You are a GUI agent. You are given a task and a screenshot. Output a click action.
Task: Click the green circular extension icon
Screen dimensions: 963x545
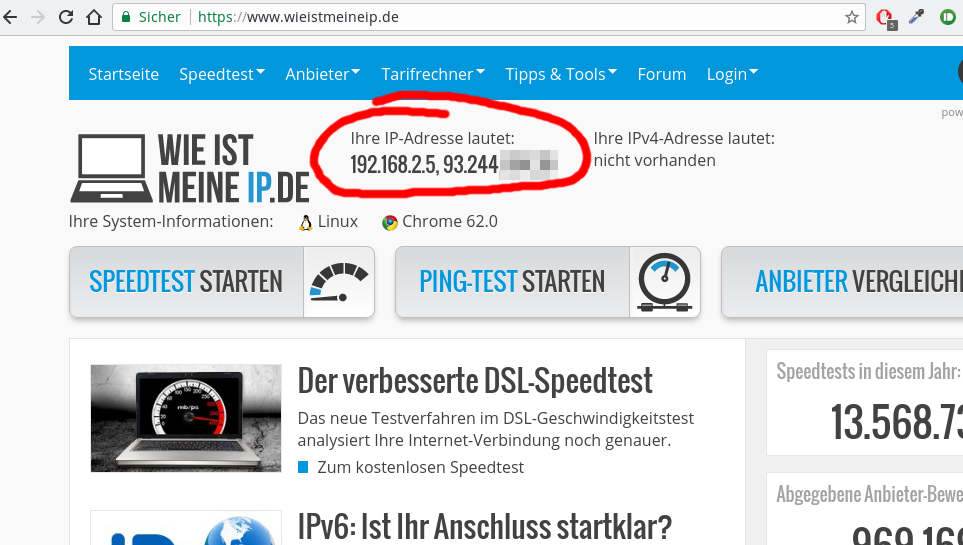948,17
